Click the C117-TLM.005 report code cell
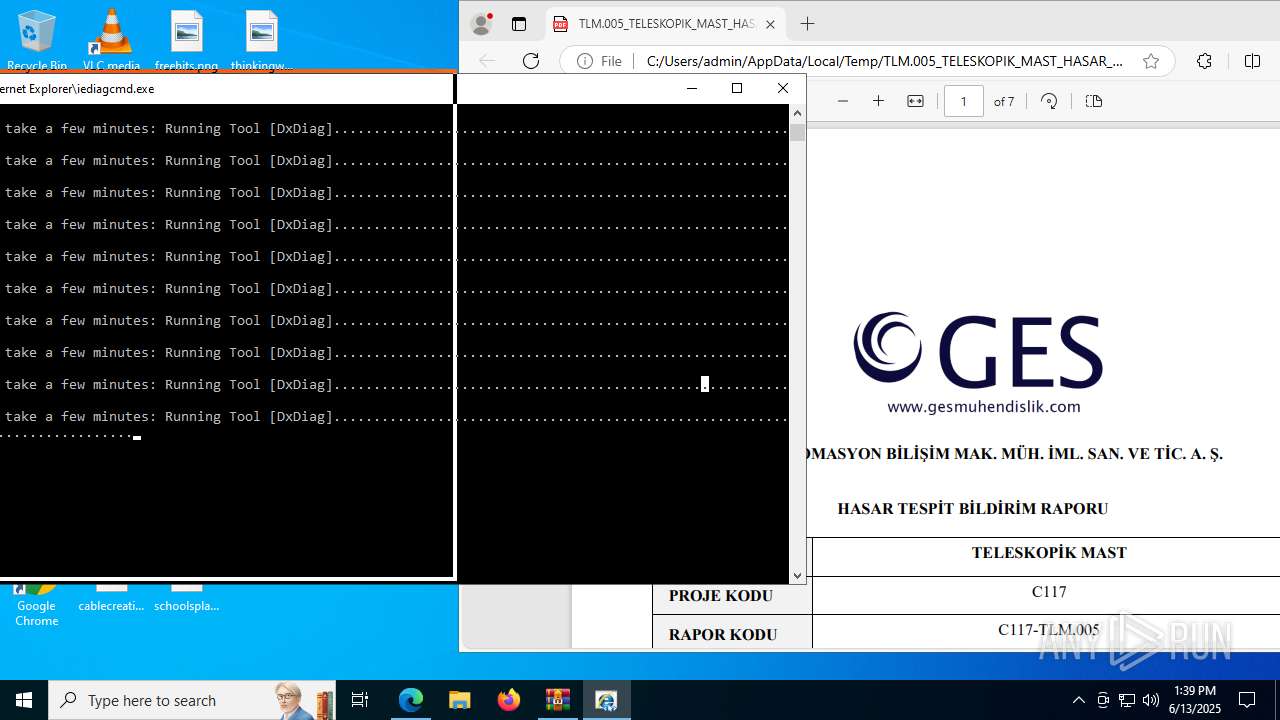The height and width of the screenshot is (720, 1280). coord(1048,630)
